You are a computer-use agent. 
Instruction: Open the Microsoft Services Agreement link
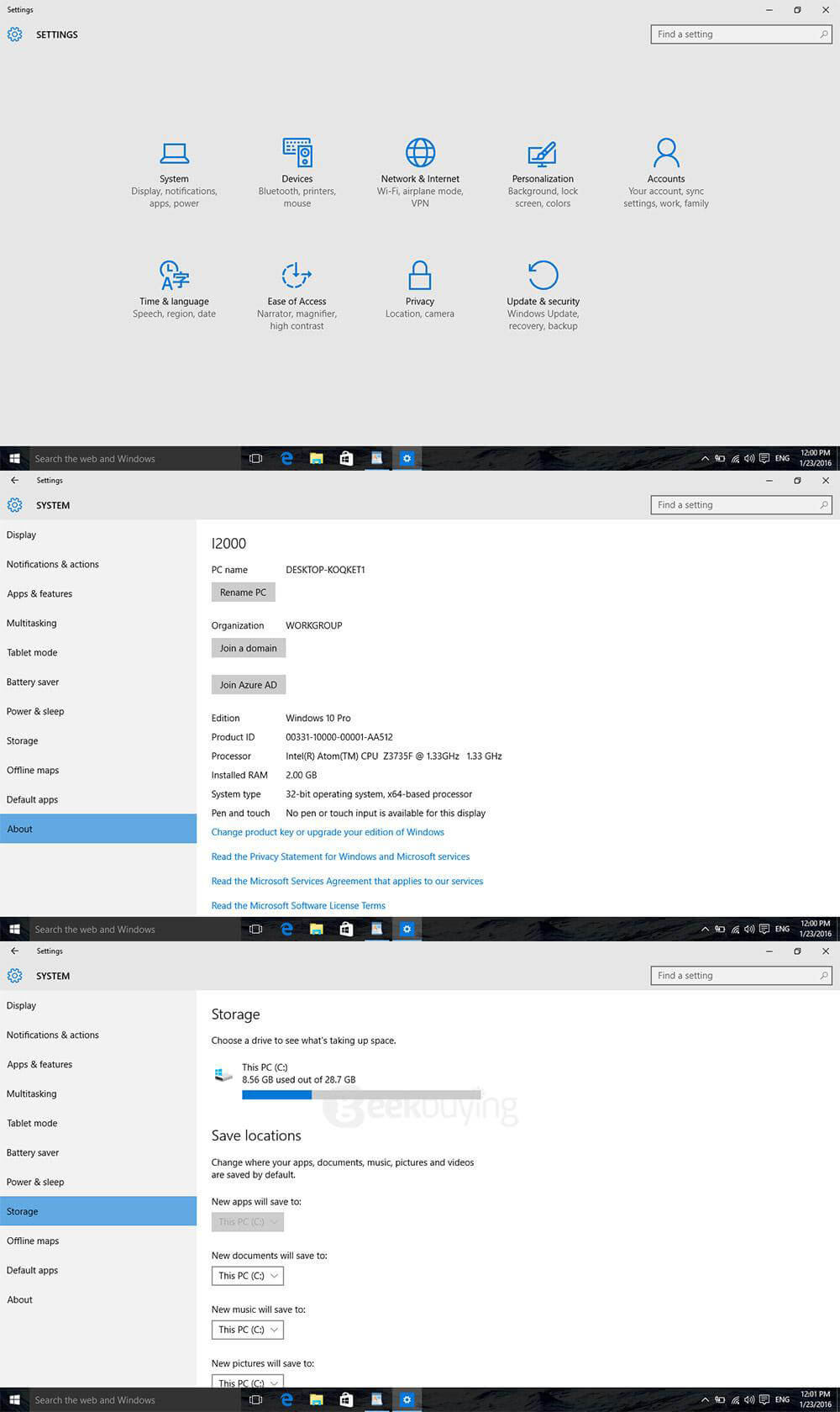pos(347,881)
